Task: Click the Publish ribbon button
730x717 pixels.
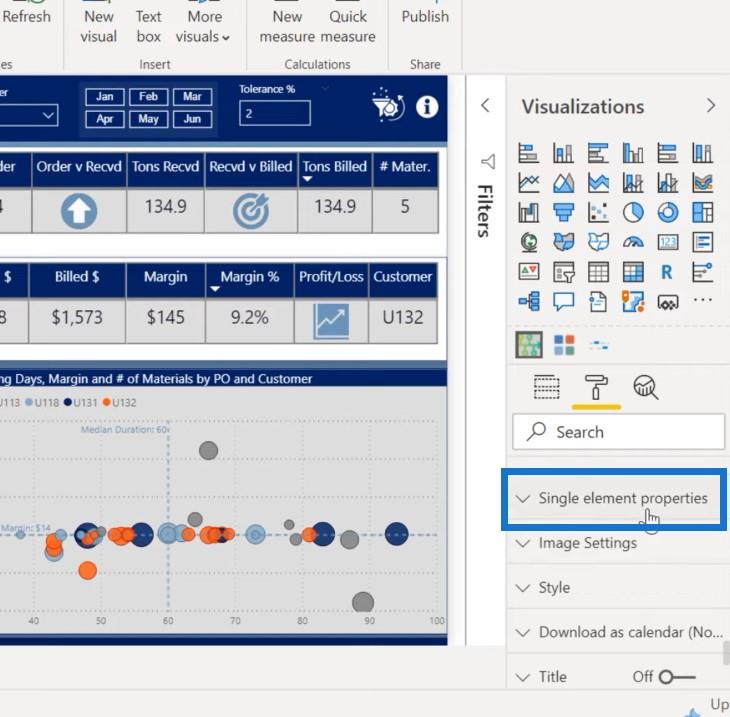Action: (425, 17)
